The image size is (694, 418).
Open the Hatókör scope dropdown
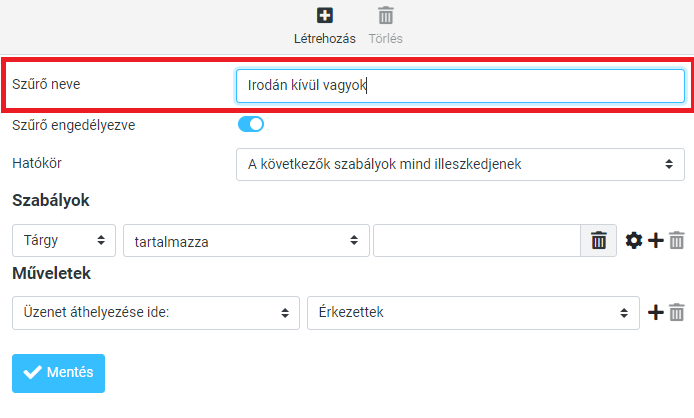(x=460, y=164)
